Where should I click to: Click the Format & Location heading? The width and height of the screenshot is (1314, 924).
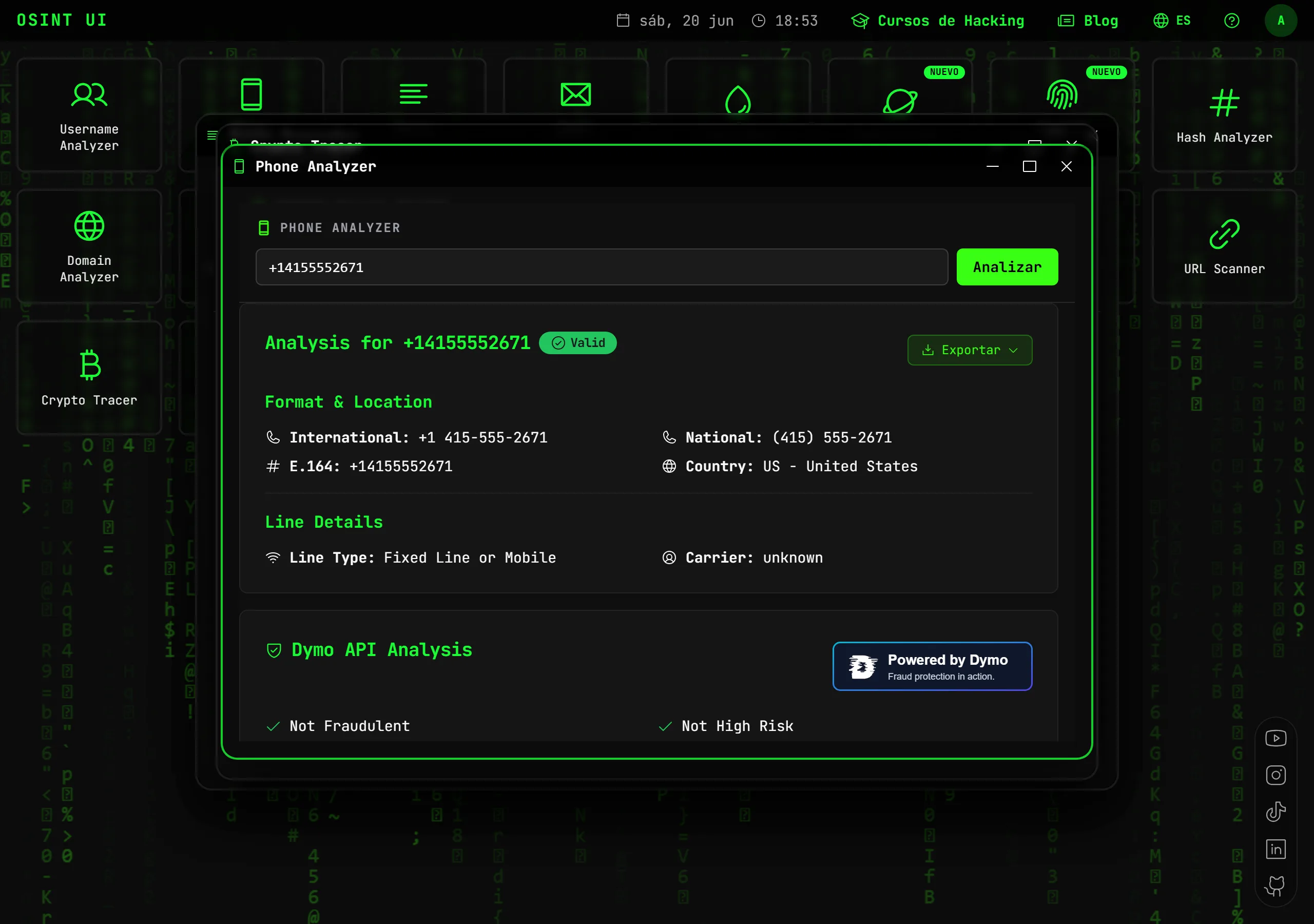coord(348,402)
